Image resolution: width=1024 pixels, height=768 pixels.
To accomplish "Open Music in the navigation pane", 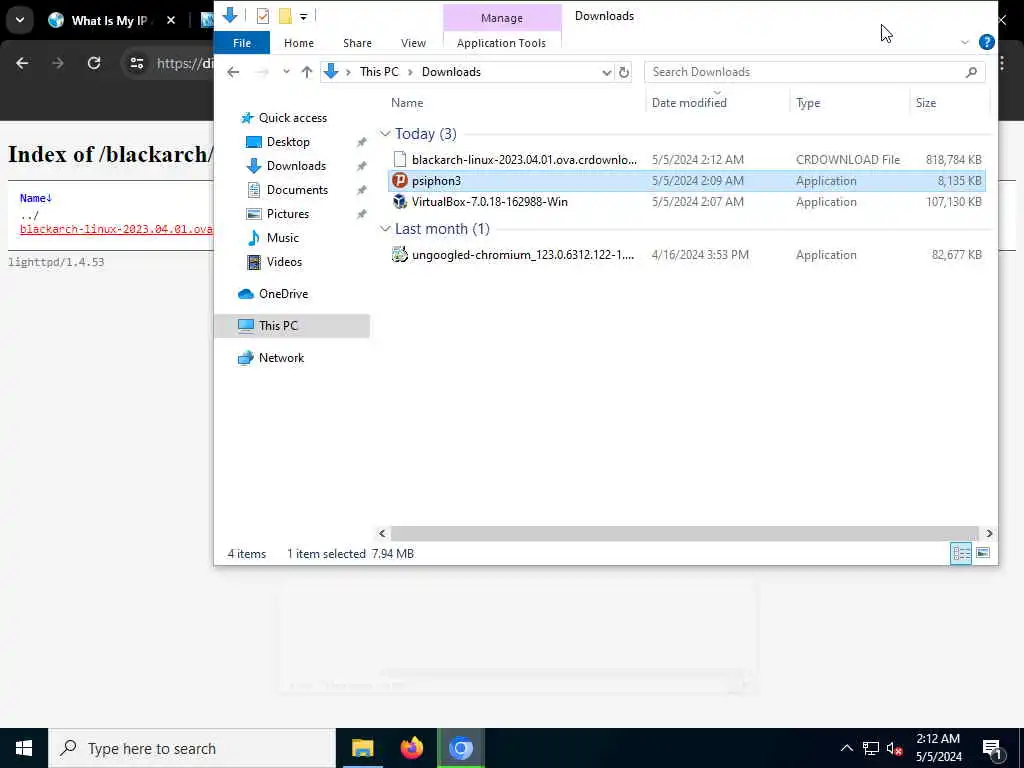I will [x=282, y=238].
